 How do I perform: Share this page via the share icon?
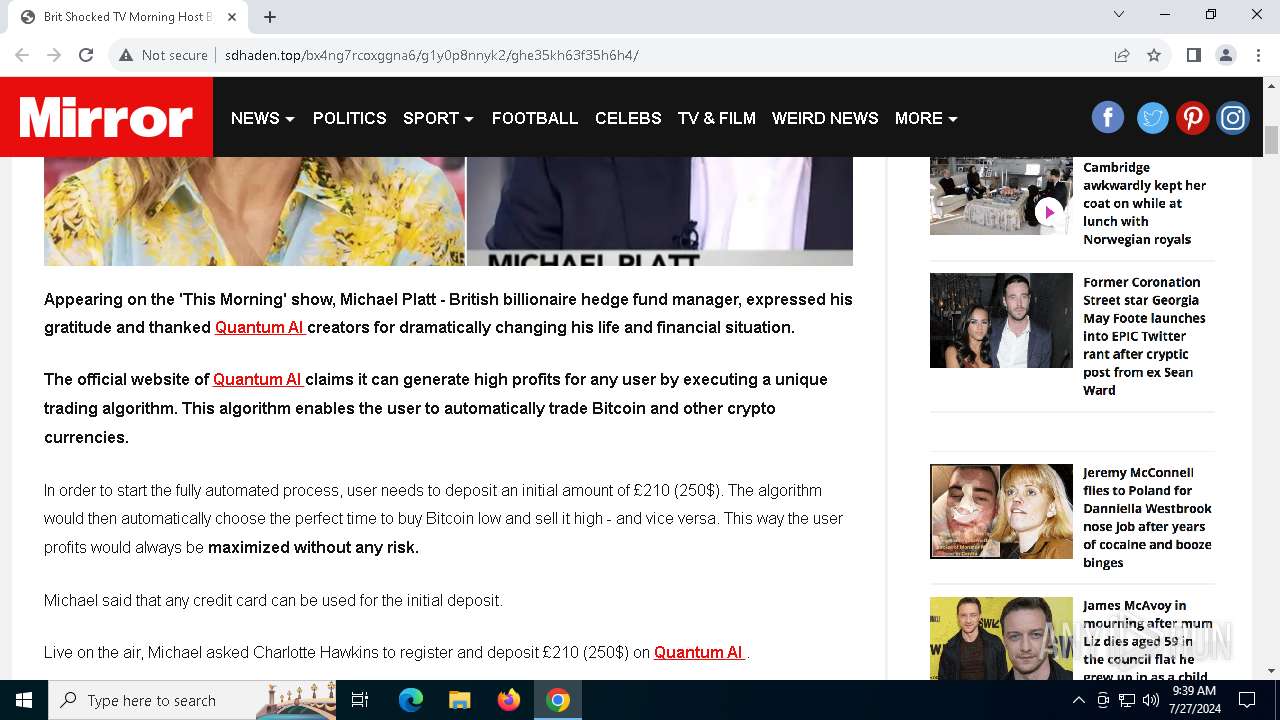(1122, 55)
